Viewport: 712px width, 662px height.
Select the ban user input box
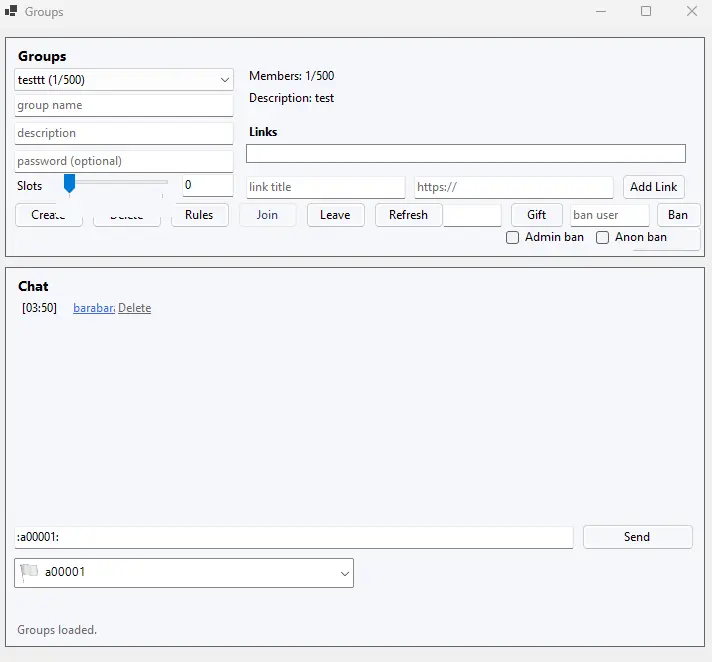point(609,215)
